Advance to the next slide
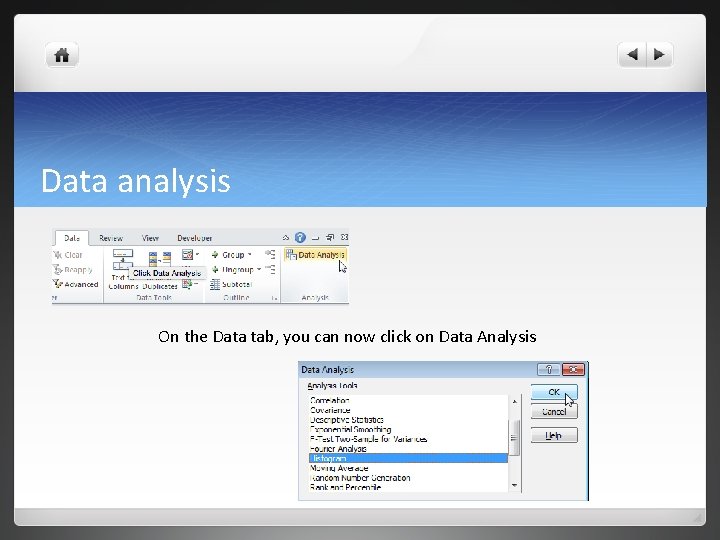 (x=659, y=55)
